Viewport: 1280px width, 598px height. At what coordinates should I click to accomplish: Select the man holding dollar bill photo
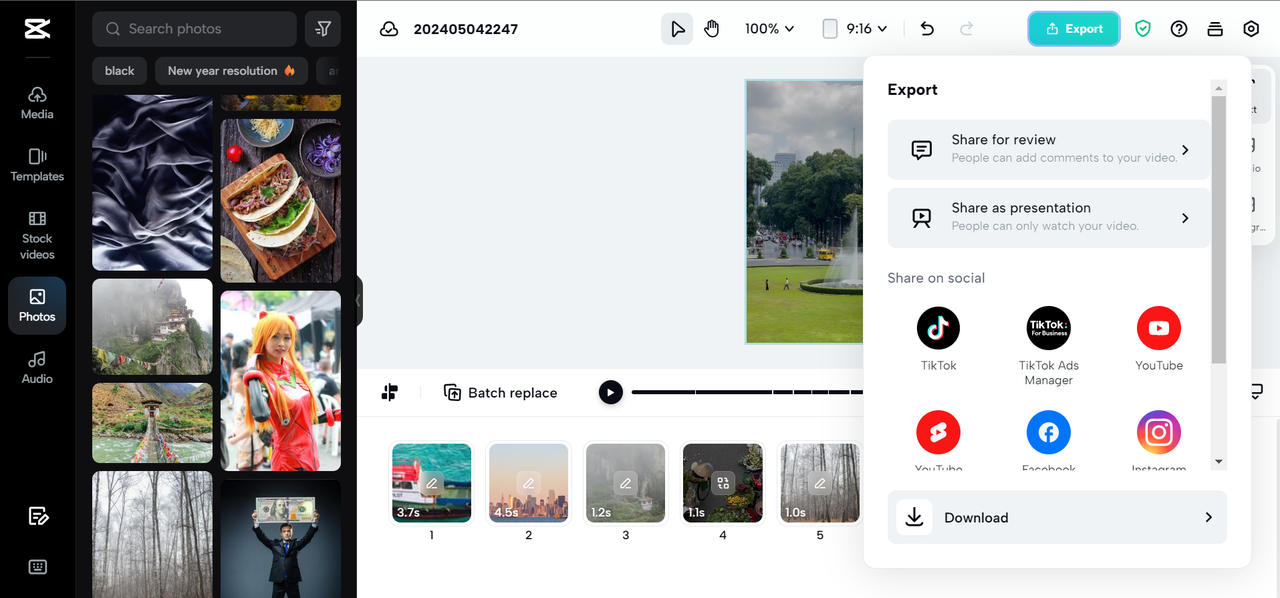281,538
